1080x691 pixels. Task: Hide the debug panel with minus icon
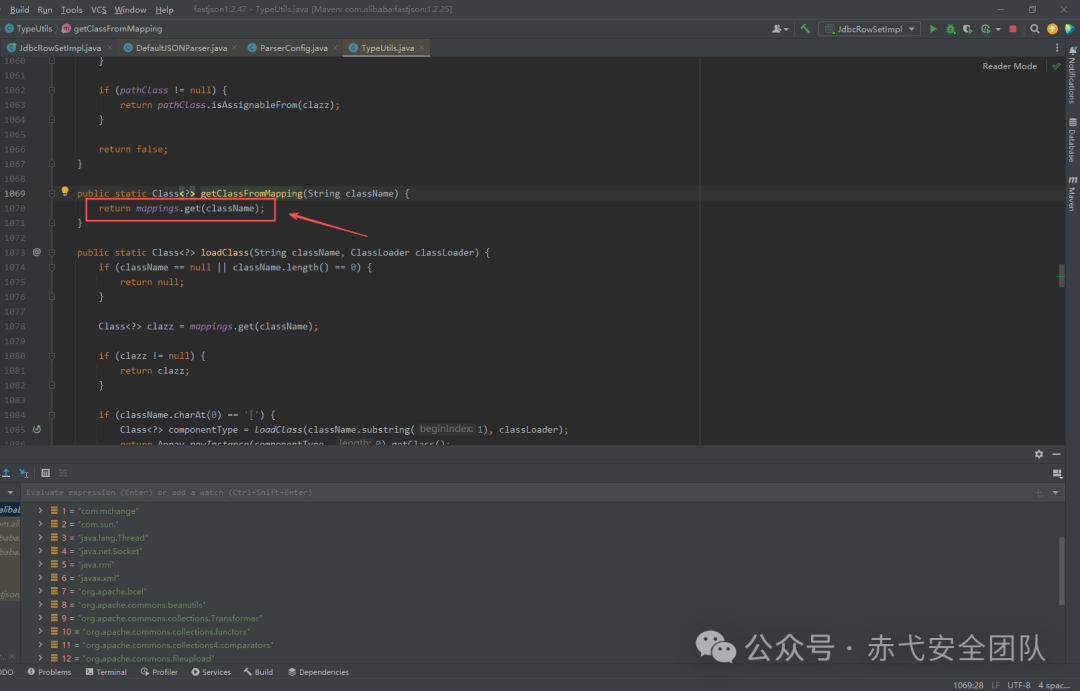click(x=1057, y=454)
